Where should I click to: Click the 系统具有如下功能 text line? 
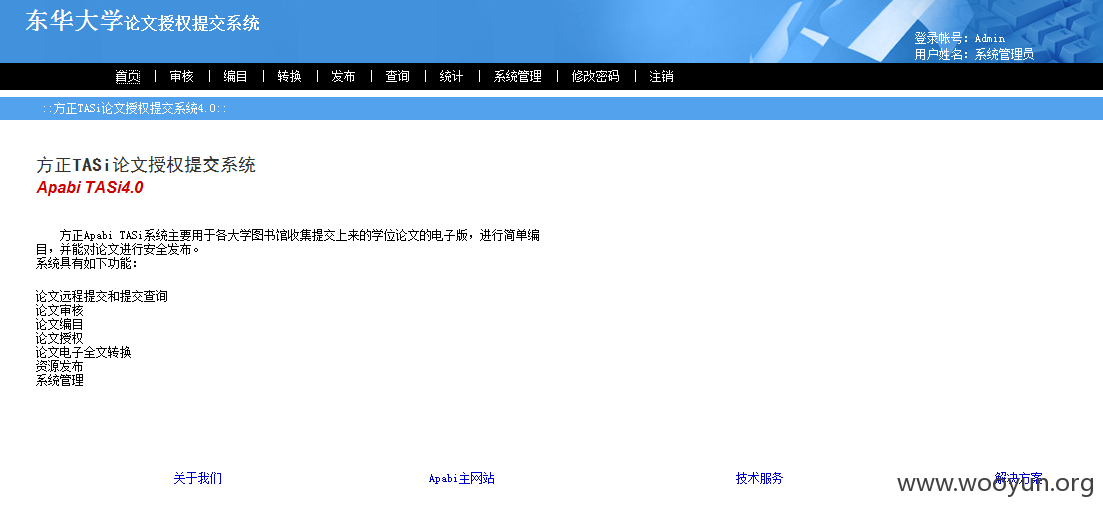coord(87,264)
